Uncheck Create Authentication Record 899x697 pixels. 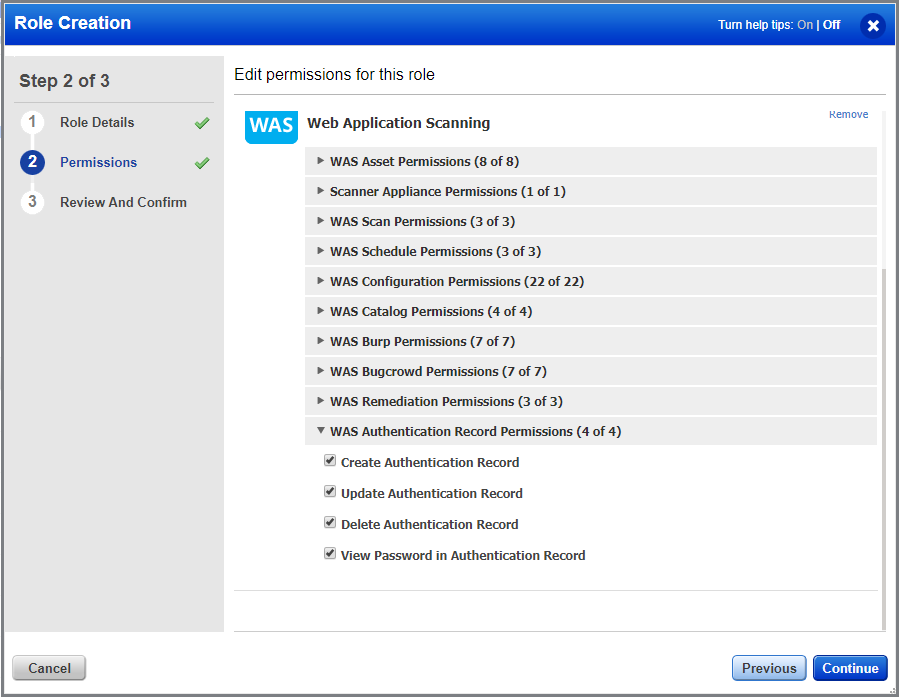[x=330, y=460]
